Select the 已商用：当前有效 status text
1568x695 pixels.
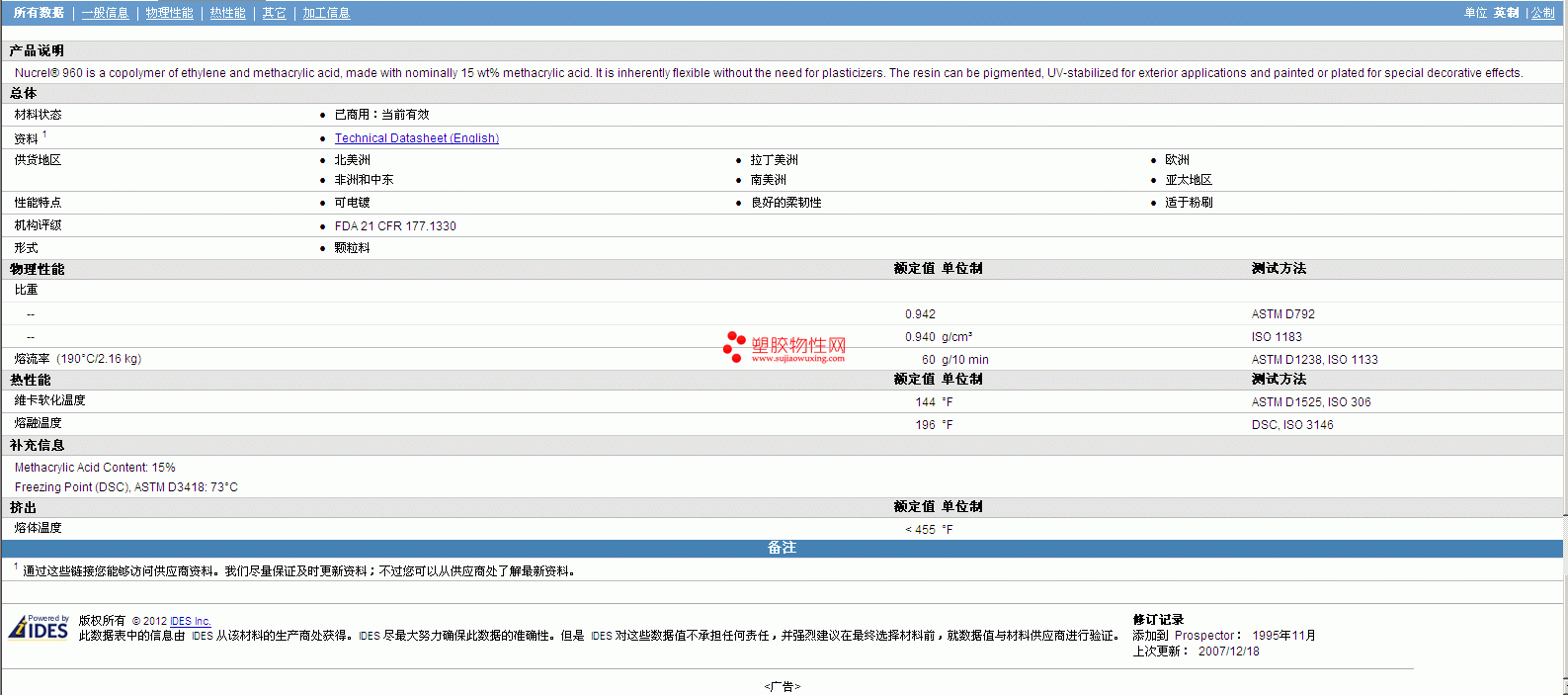(381, 115)
